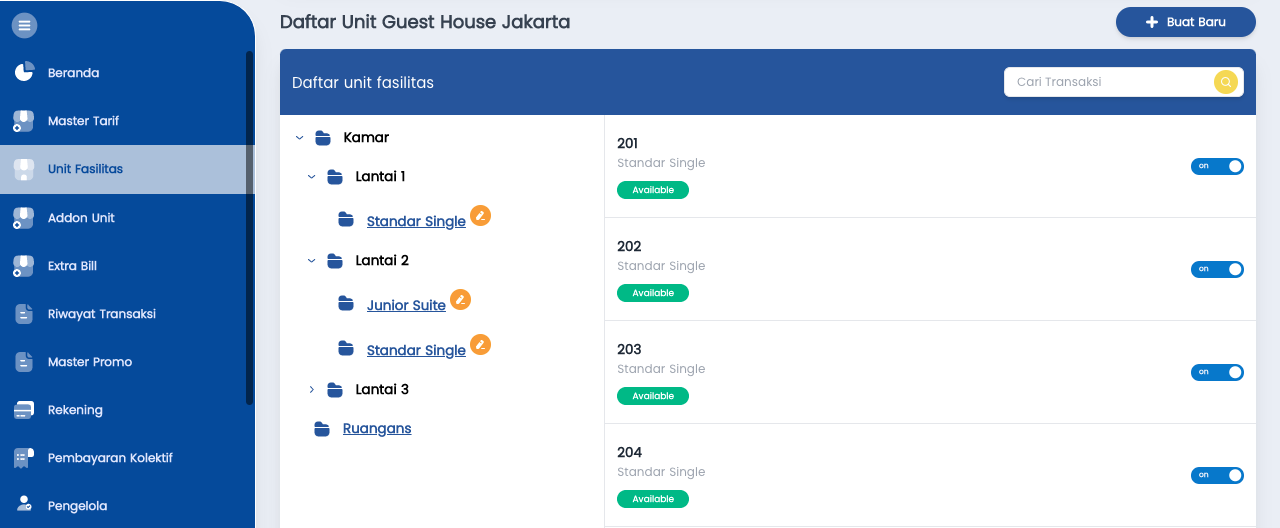This screenshot has width=1280, height=528.
Task: Open the Ruangans link in tree
Action: [377, 429]
